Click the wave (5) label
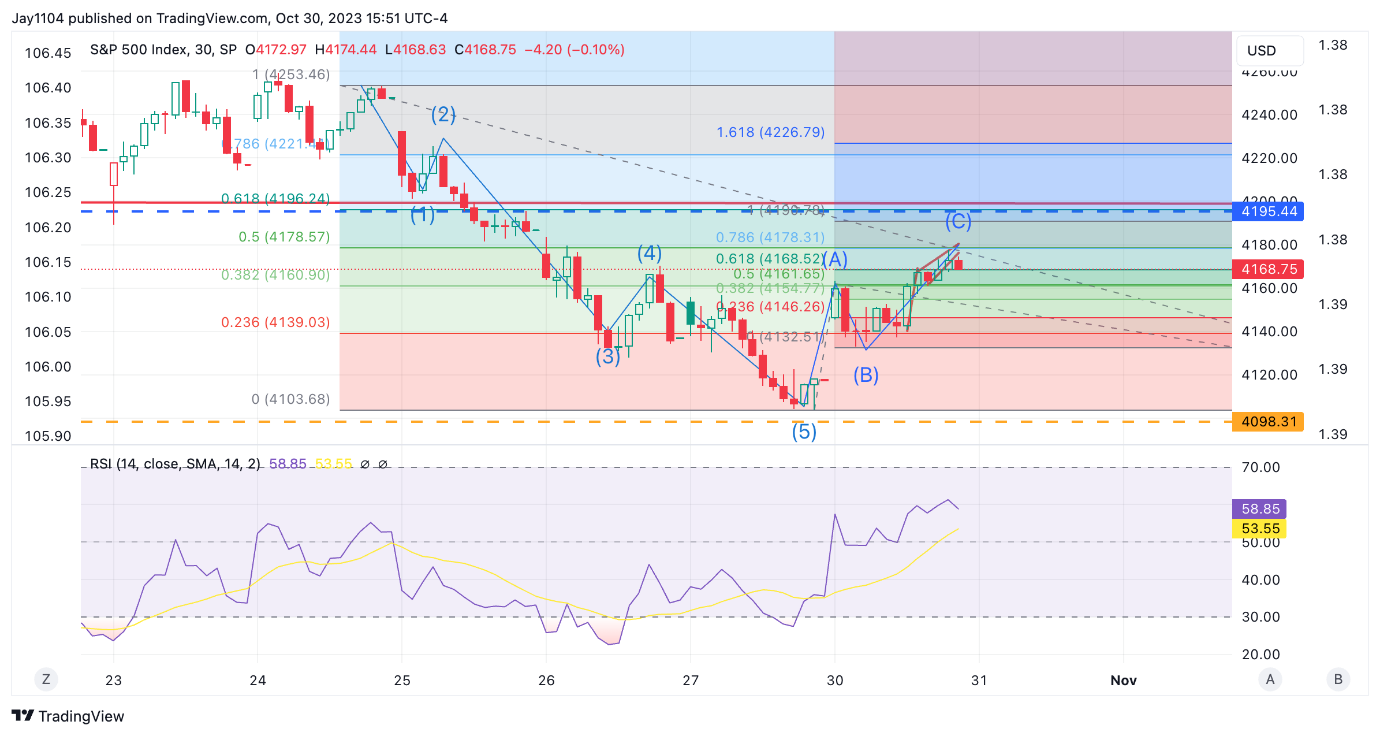 [805, 432]
